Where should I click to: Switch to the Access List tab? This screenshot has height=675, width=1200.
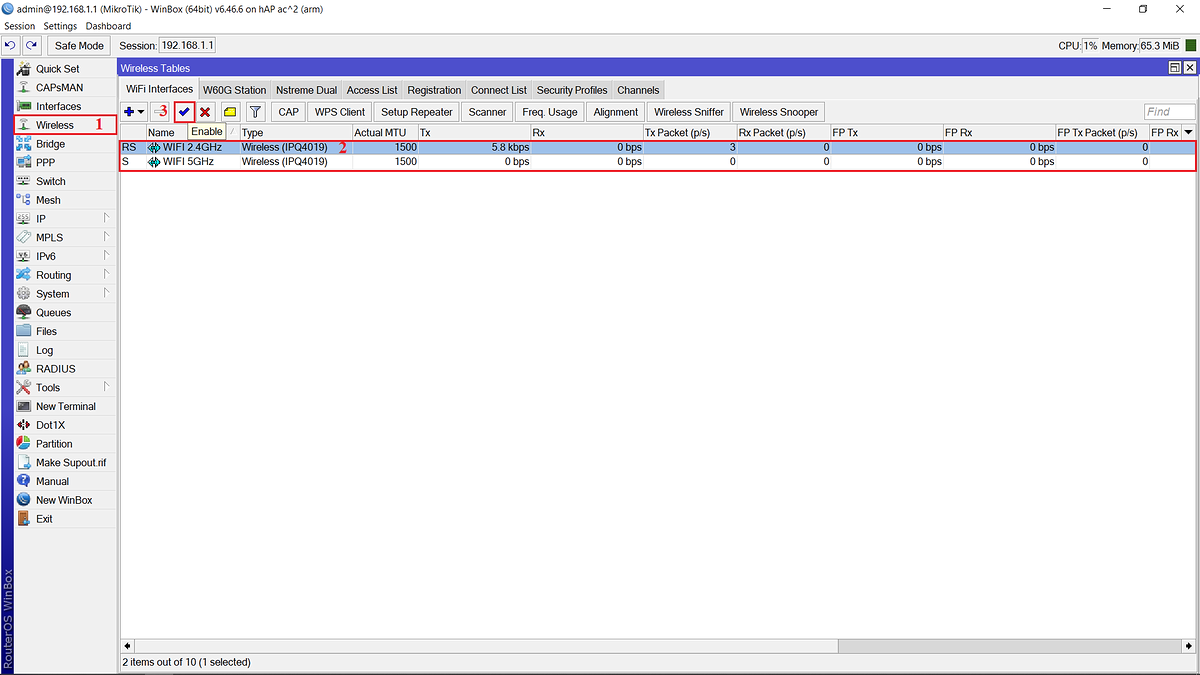click(x=372, y=90)
